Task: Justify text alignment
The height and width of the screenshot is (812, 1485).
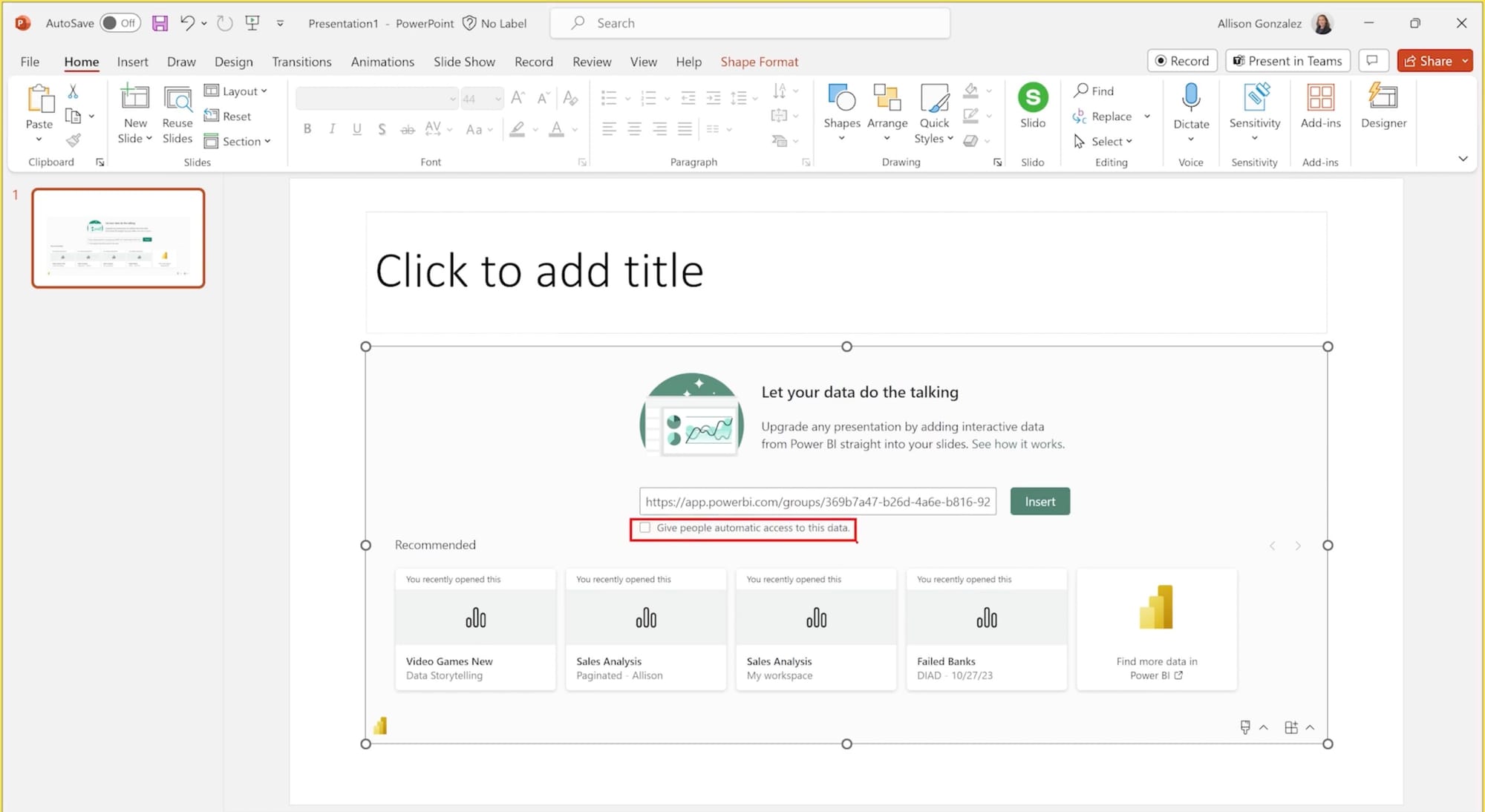Action: 685,129
